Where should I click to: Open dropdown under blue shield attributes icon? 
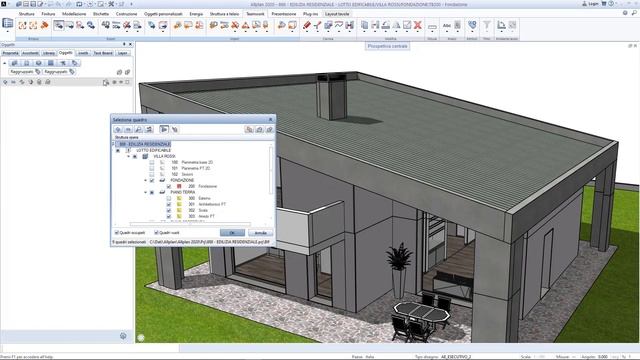pyautogui.click(x=472, y=32)
